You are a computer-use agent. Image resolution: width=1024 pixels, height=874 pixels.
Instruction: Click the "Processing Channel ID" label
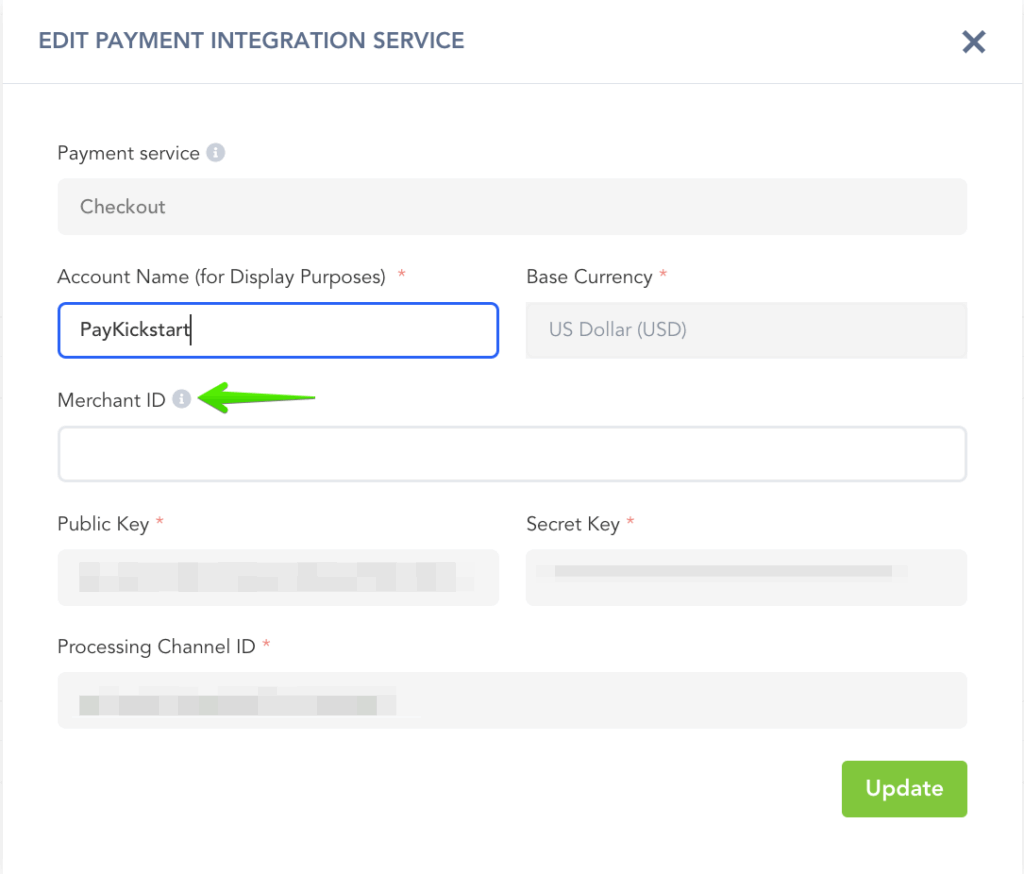click(156, 646)
